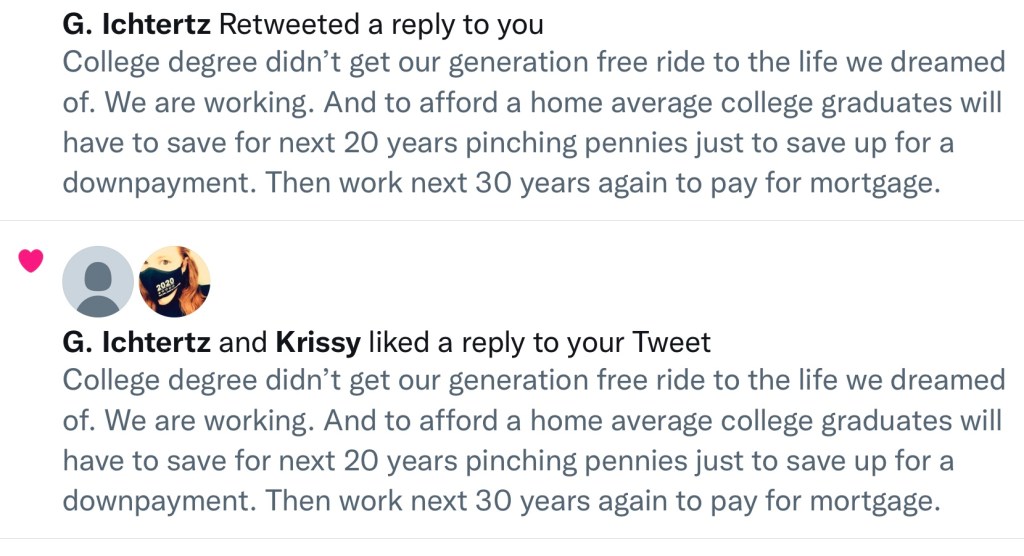1024x556 pixels.
Task: Click the "Retweeted a reply to you" text
Action: tap(381, 24)
